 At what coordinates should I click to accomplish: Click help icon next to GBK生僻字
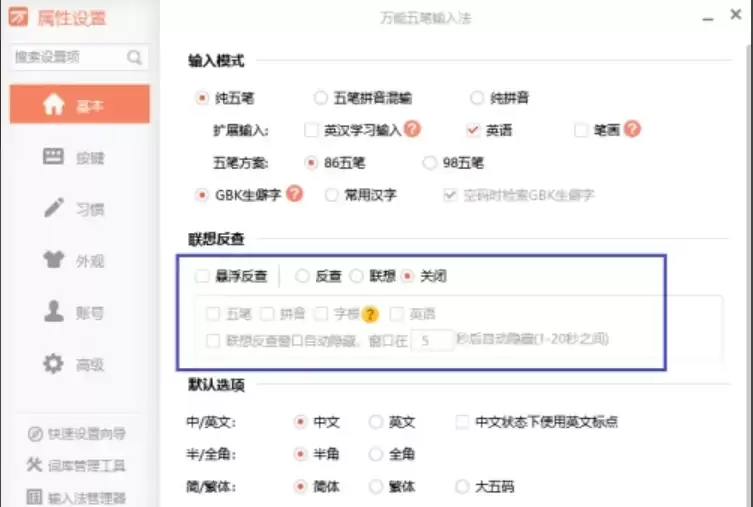(294, 193)
